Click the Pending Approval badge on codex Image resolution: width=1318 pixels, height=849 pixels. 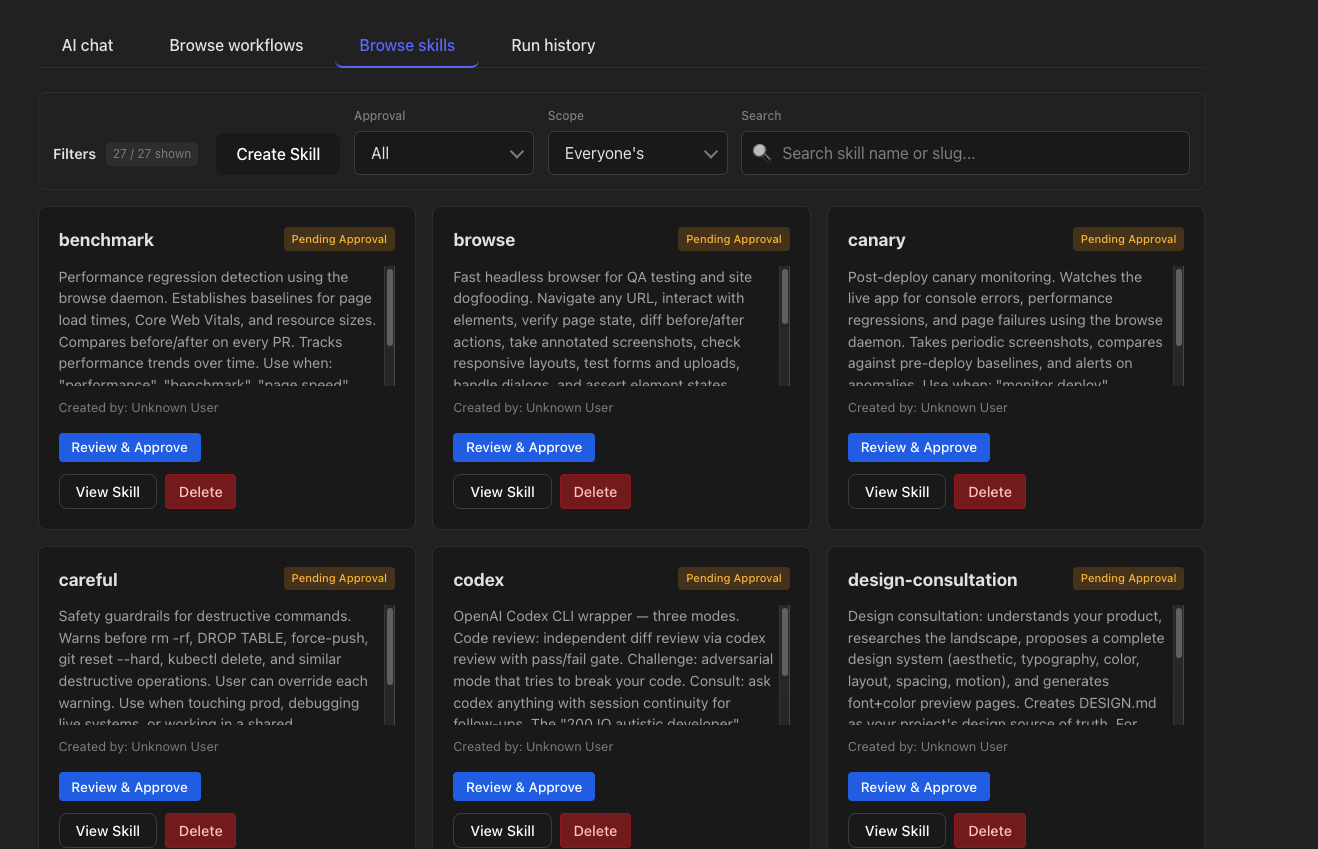point(733,578)
